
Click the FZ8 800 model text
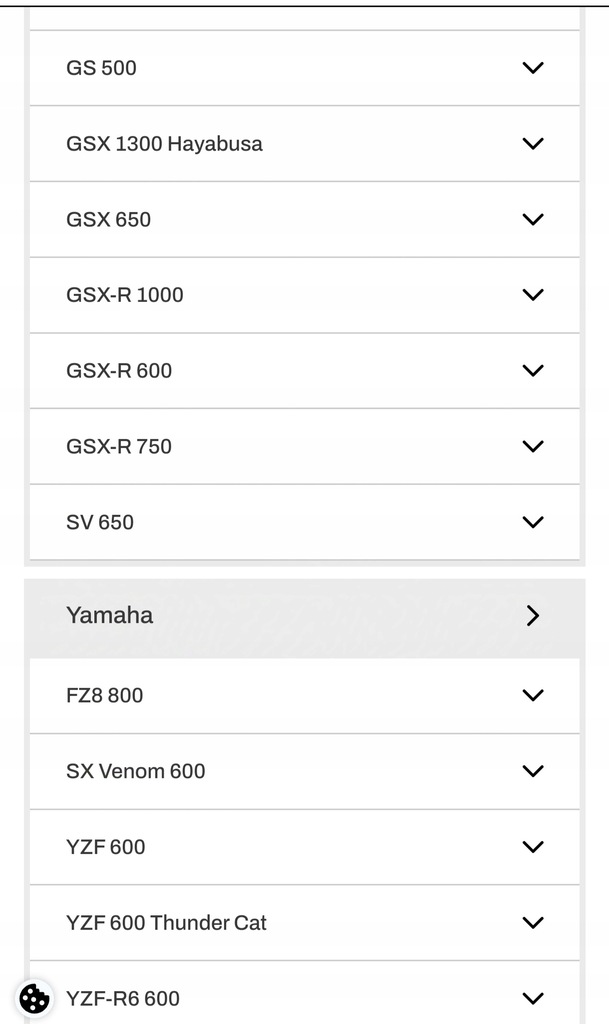[104, 696]
